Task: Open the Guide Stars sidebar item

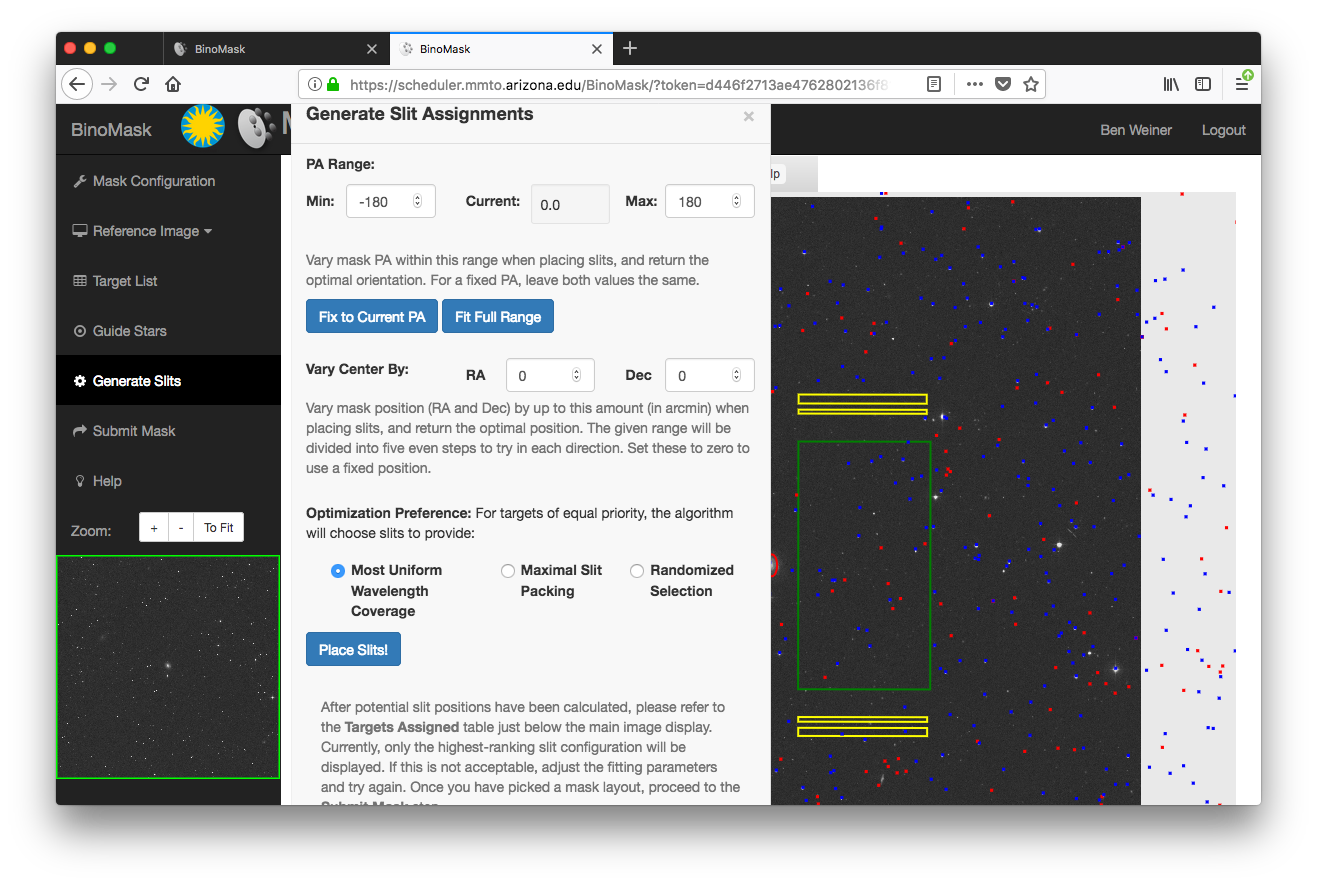Action: pos(129,331)
